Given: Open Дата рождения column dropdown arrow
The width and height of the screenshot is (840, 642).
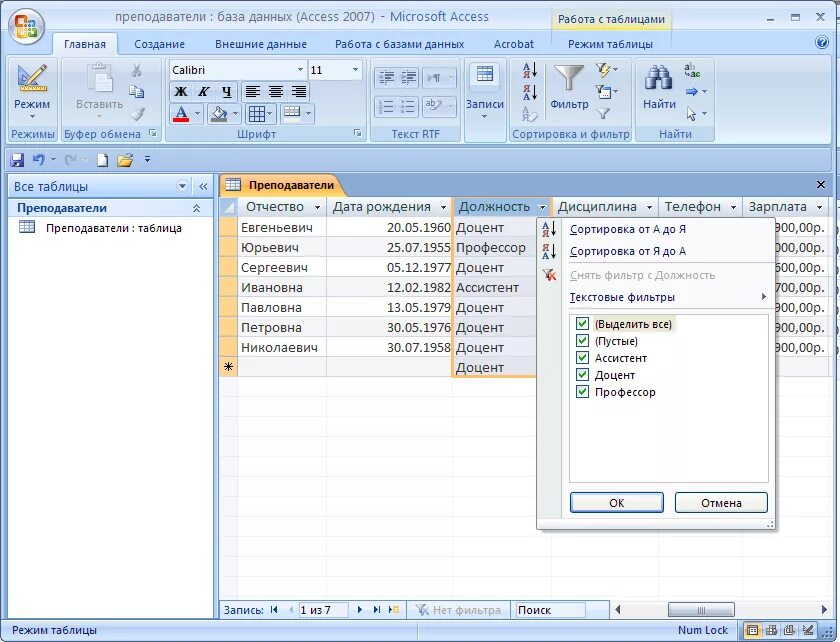Looking at the screenshot, I should point(444,207).
